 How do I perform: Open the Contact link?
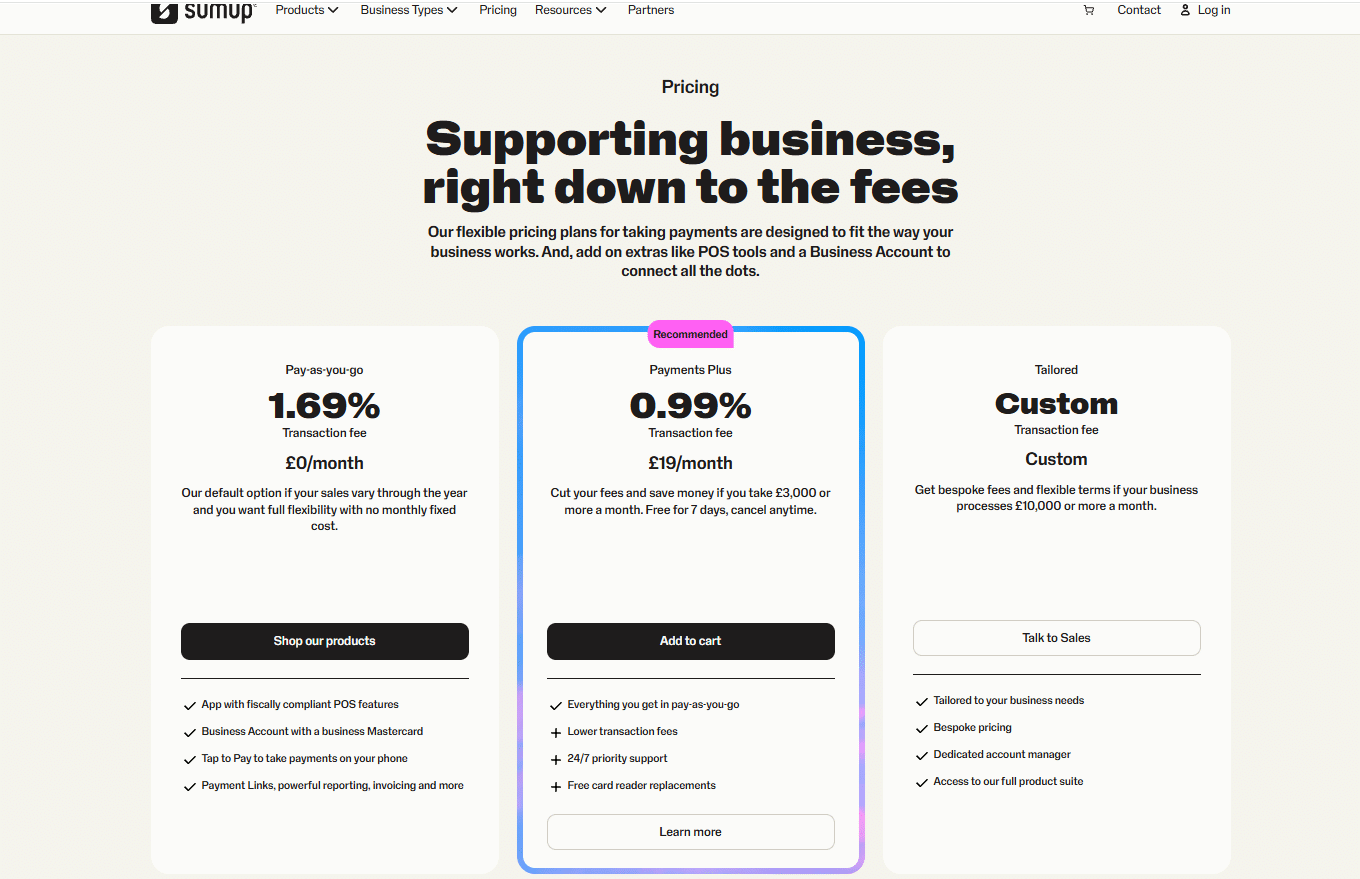pos(1139,10)
